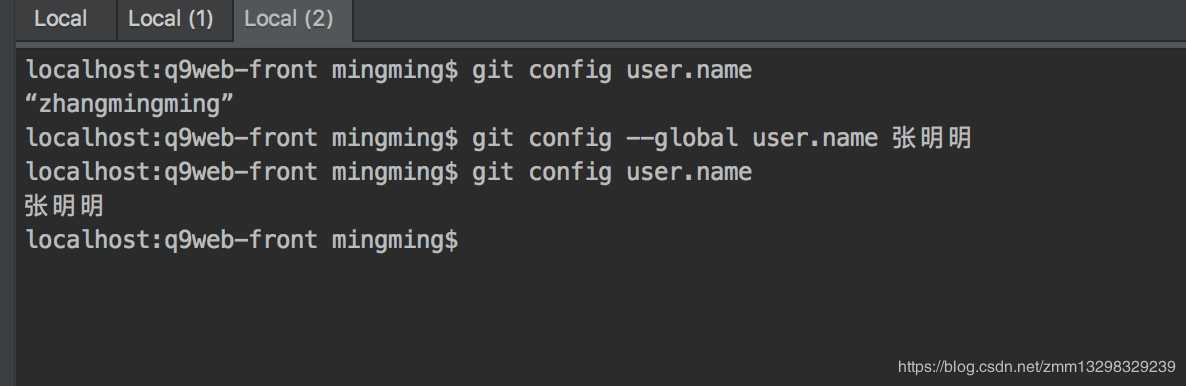Click 'localhost' at the start of the first line
The image size is (1186, 386).
89,70
